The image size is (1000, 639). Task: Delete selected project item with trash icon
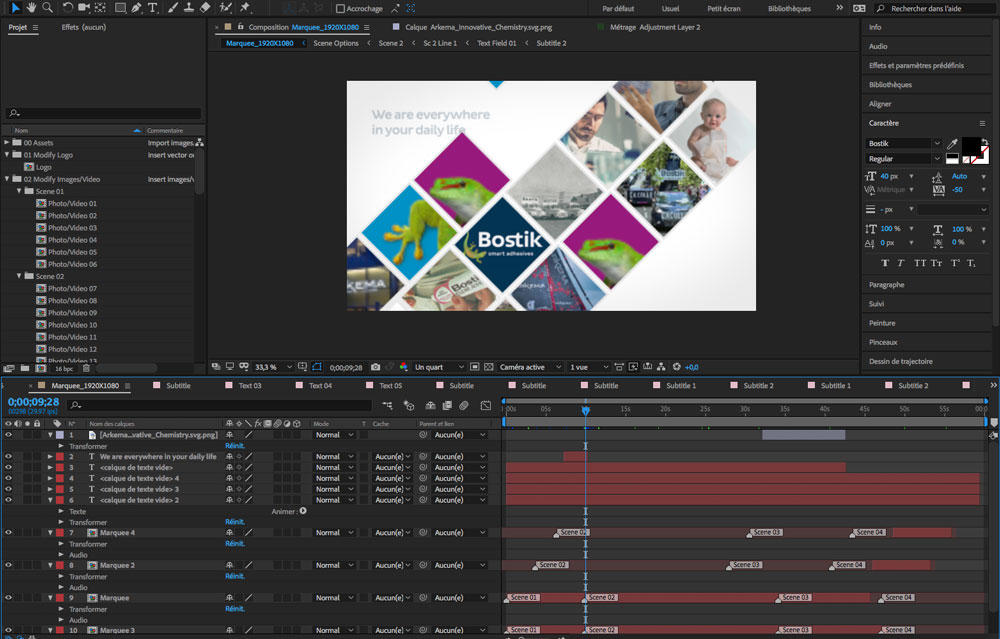(x=86, y=368)
